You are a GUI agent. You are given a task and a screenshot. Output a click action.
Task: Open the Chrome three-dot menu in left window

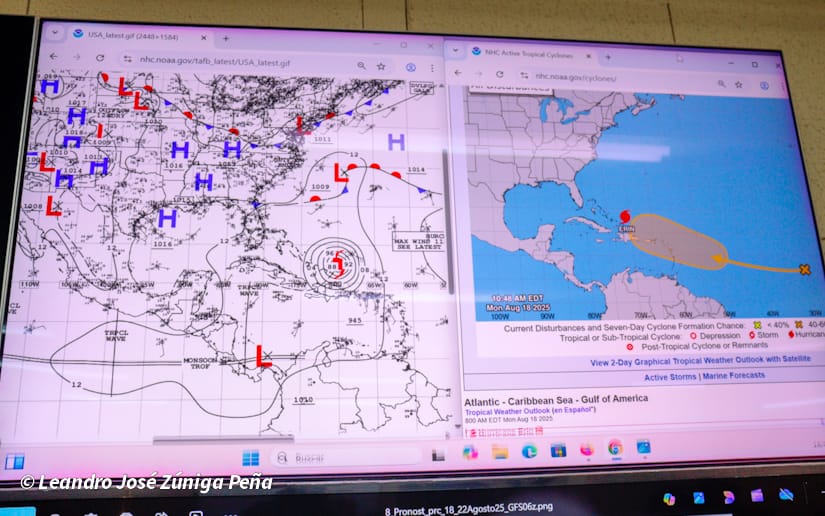tap(432, 67)
